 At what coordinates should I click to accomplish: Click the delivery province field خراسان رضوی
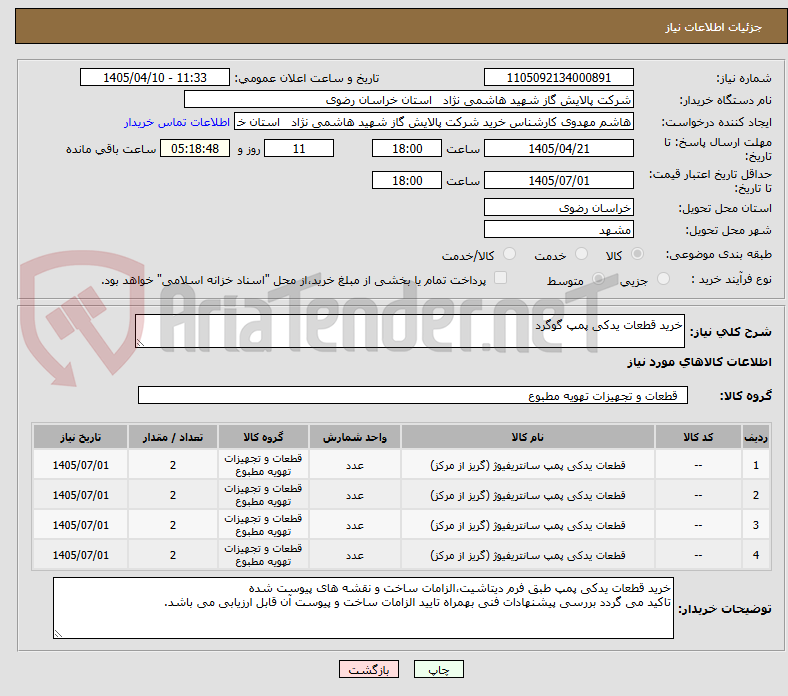[x=558, y=208]
